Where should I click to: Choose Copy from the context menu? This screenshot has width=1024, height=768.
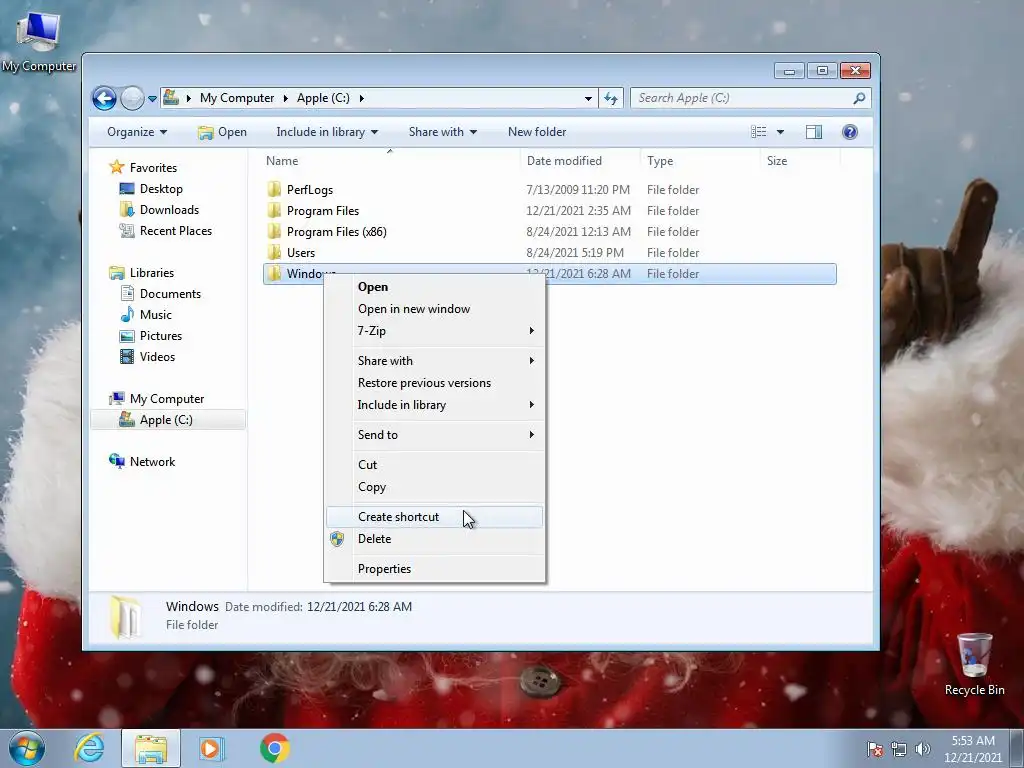(x=434, y=487)
